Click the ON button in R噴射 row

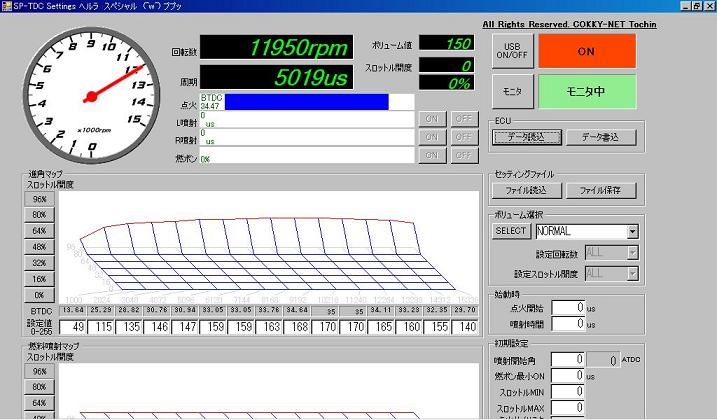point(432,137)
